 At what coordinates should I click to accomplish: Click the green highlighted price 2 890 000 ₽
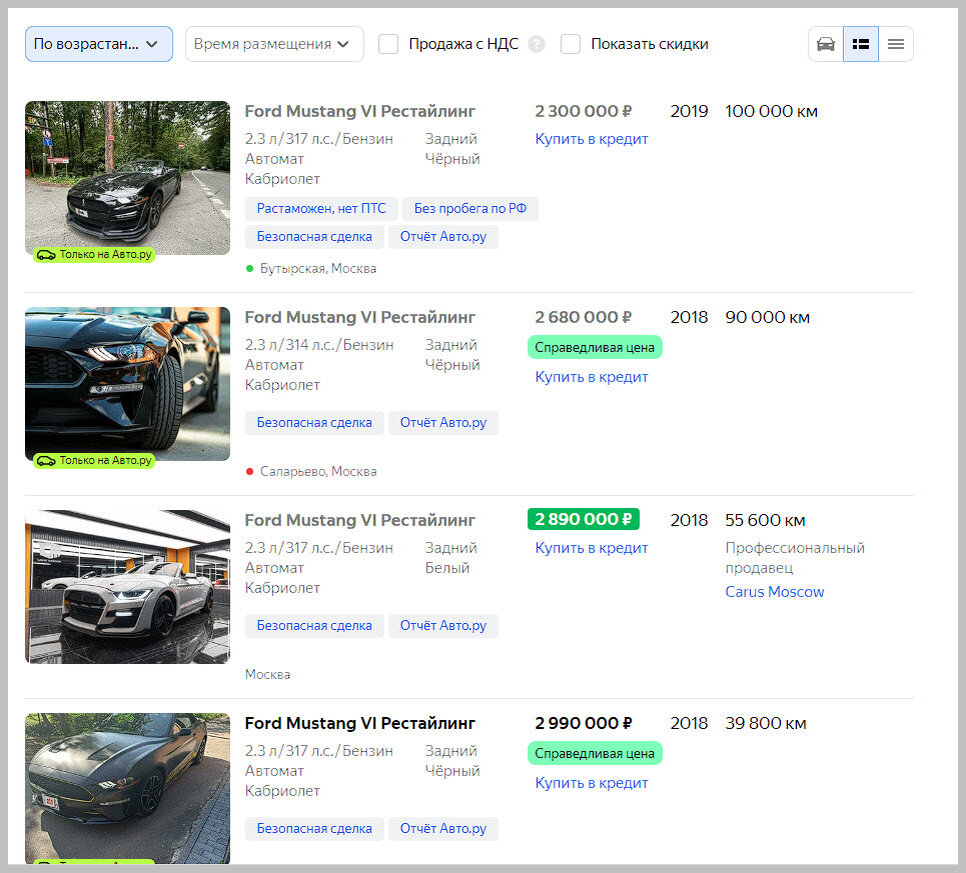tap(583, 519)
